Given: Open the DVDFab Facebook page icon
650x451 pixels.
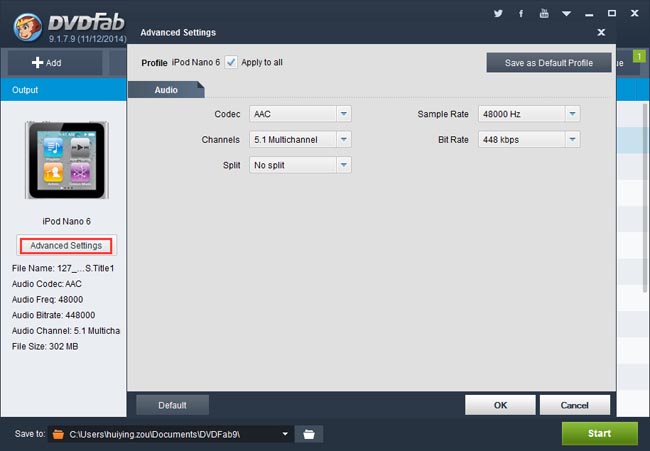Looking at the screenshot, I should [521, 14].
